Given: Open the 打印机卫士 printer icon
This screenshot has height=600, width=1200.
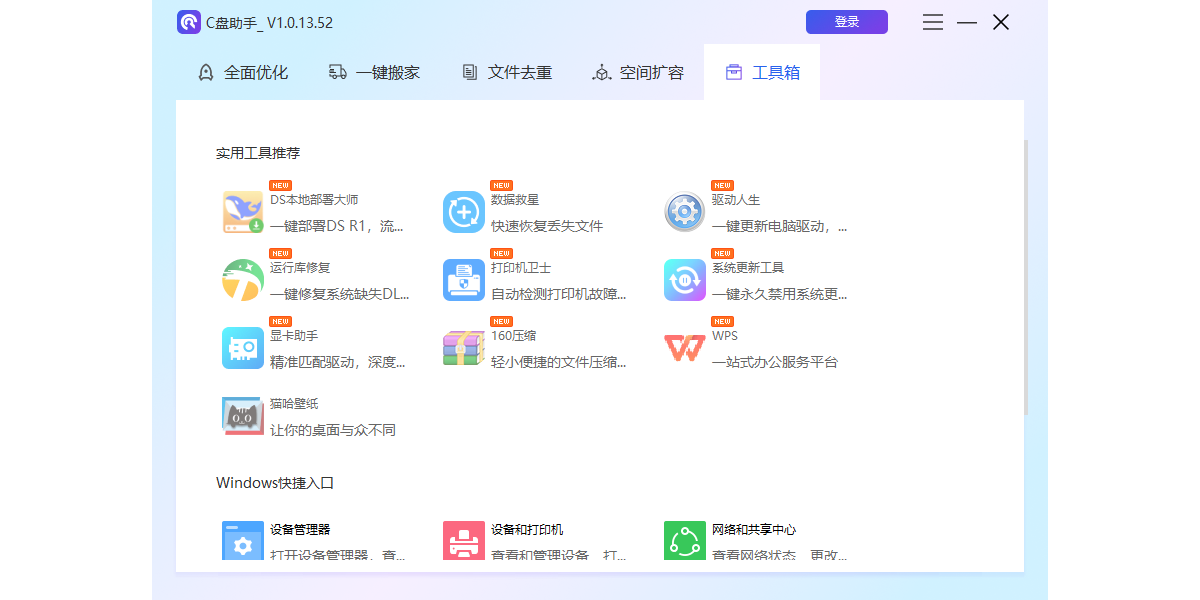Looking at the screenshot, I should 463,280.
